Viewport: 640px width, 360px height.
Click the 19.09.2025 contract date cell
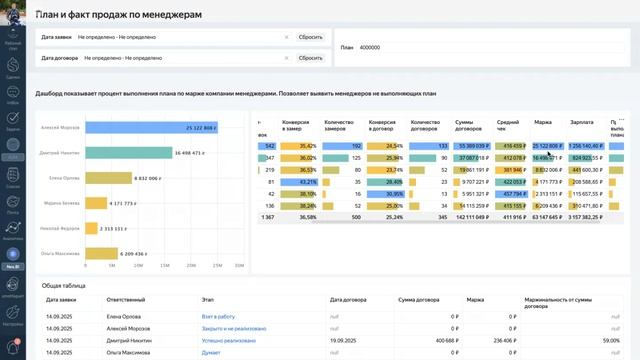(343, 340)
